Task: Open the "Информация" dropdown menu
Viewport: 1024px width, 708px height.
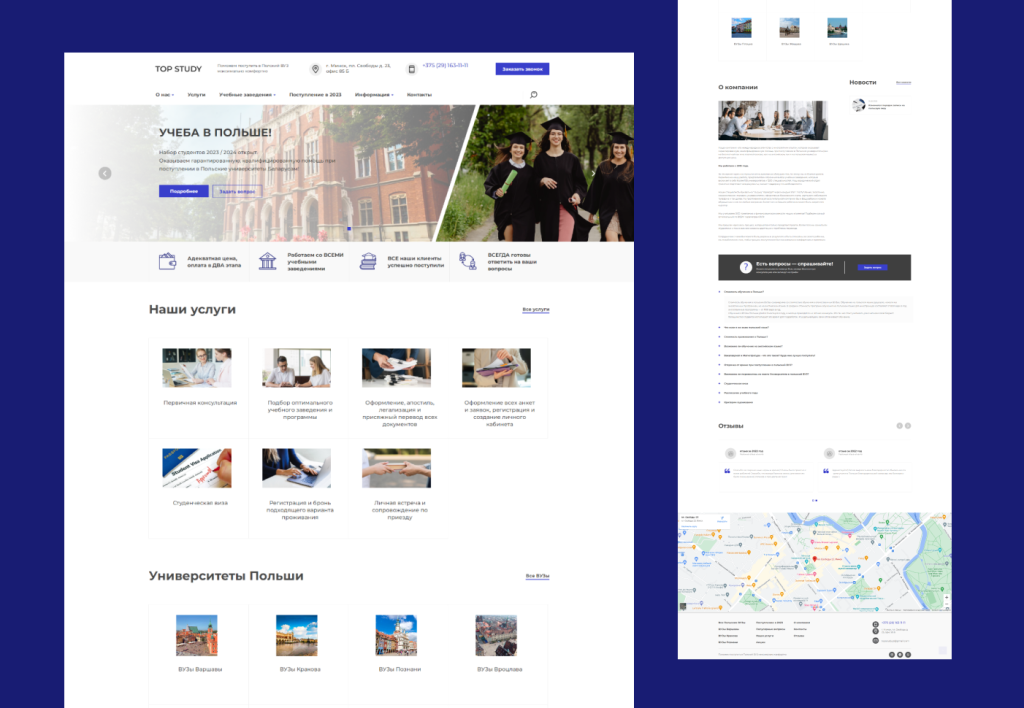Action: click(373, 95)
